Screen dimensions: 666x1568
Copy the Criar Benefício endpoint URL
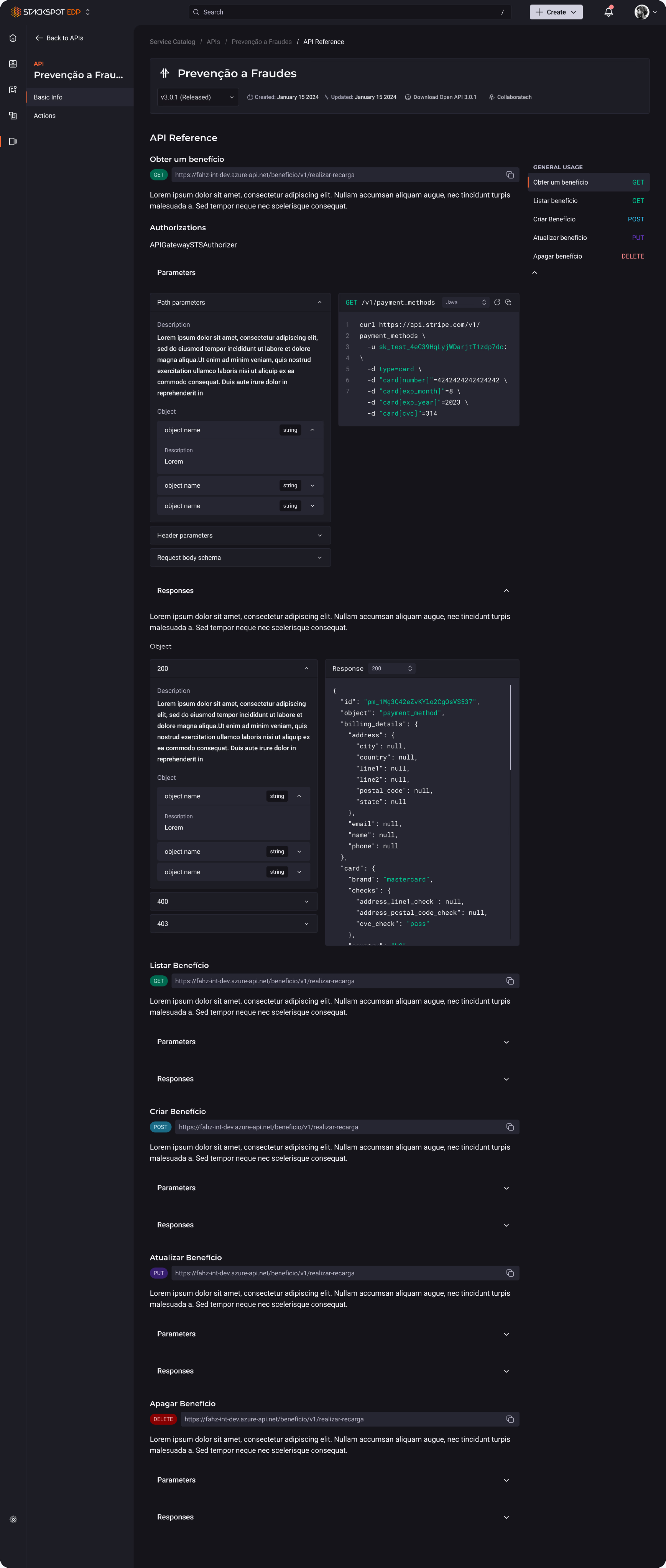point(510,1127)
